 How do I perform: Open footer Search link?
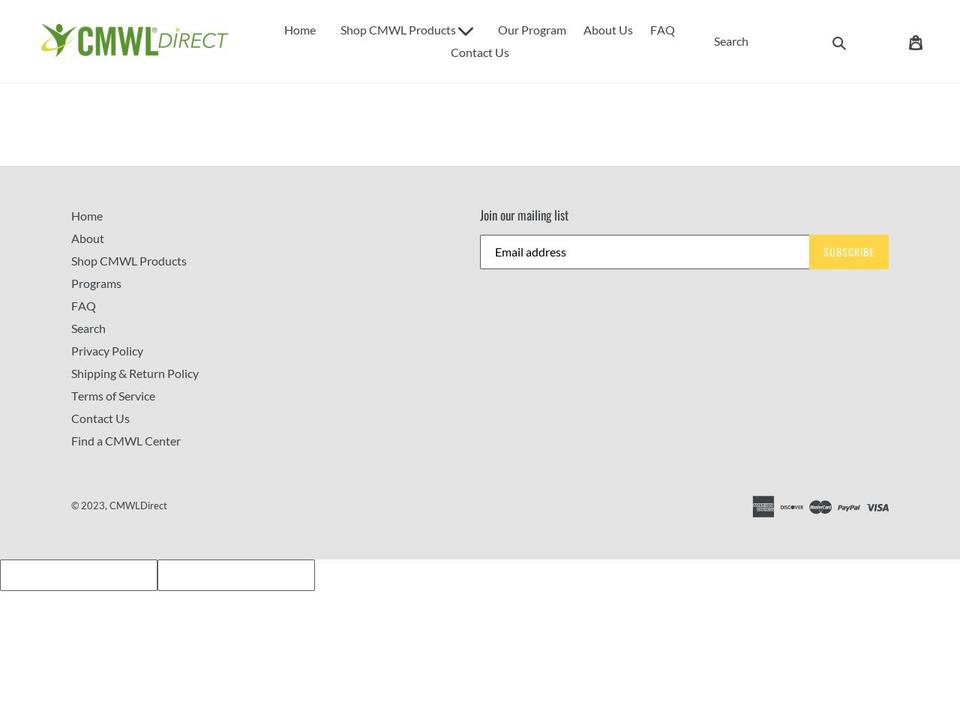click(x=88, y=329)
